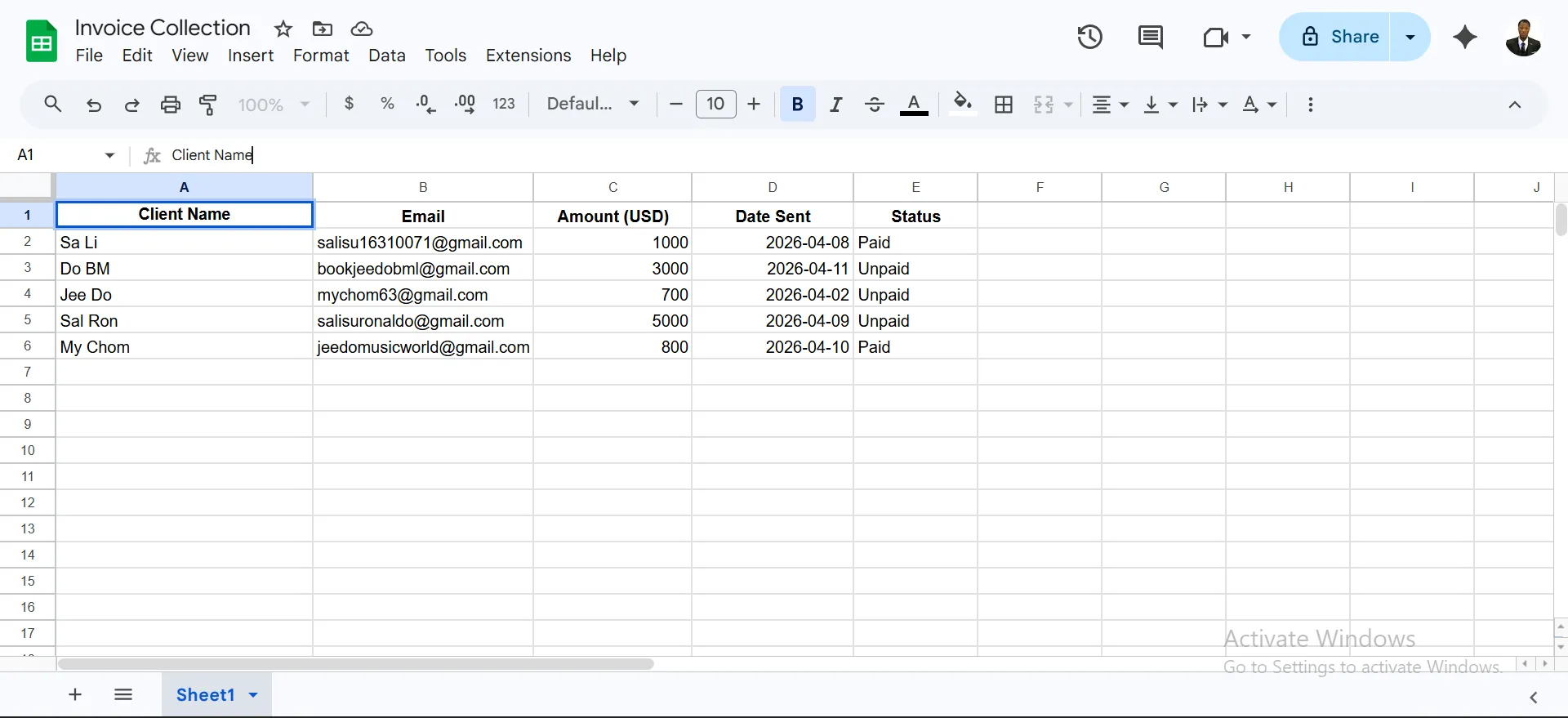The image size is (1568, 718).
Task: Open the Insert menu
Action: point(251,56)
